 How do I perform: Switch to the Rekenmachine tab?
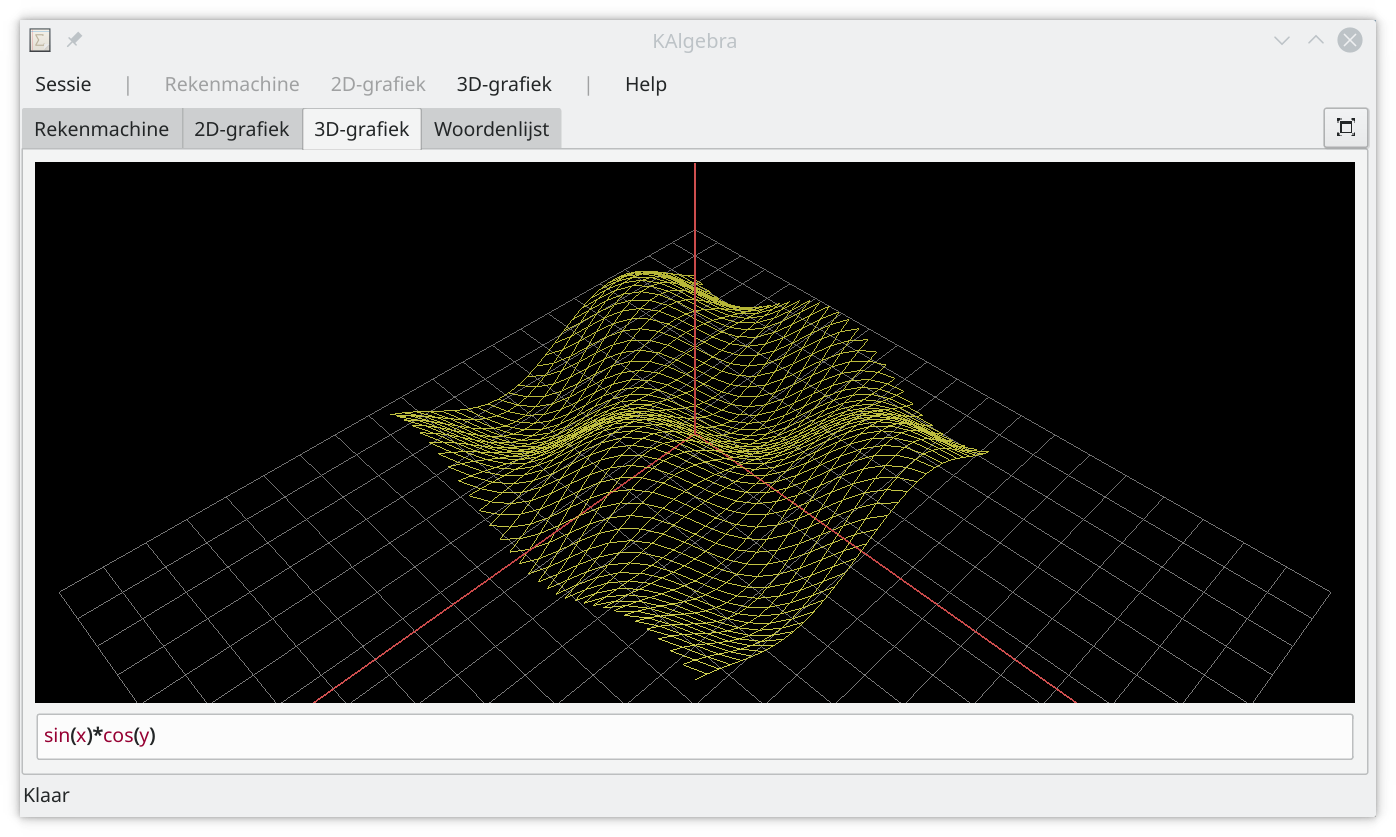pyautogui.click(x=102, y=129)
